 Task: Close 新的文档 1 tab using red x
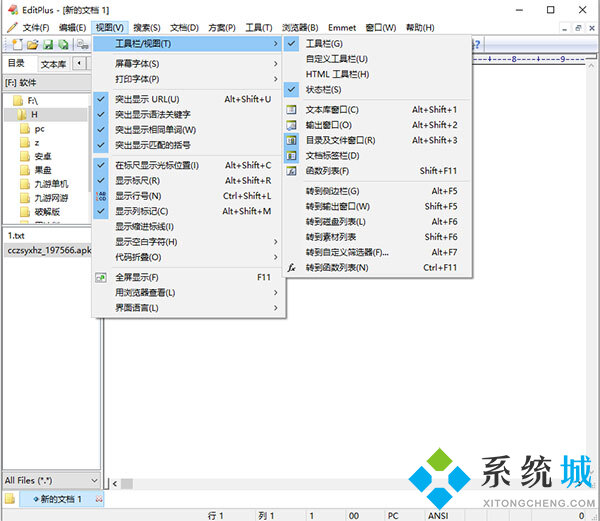pyautogui.click(x=99, y=499)
